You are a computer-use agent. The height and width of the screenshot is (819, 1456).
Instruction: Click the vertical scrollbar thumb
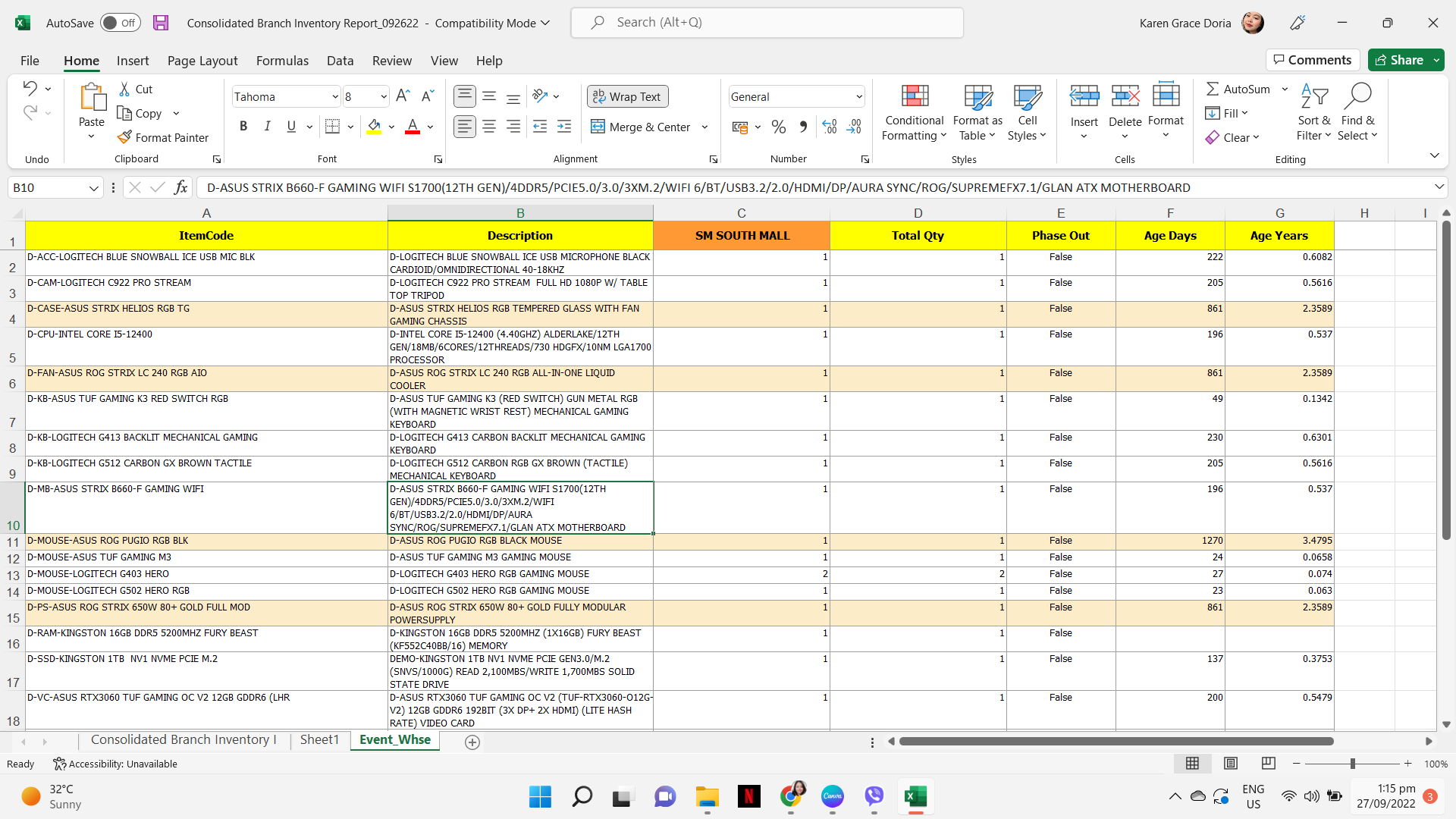(1446, 381)
